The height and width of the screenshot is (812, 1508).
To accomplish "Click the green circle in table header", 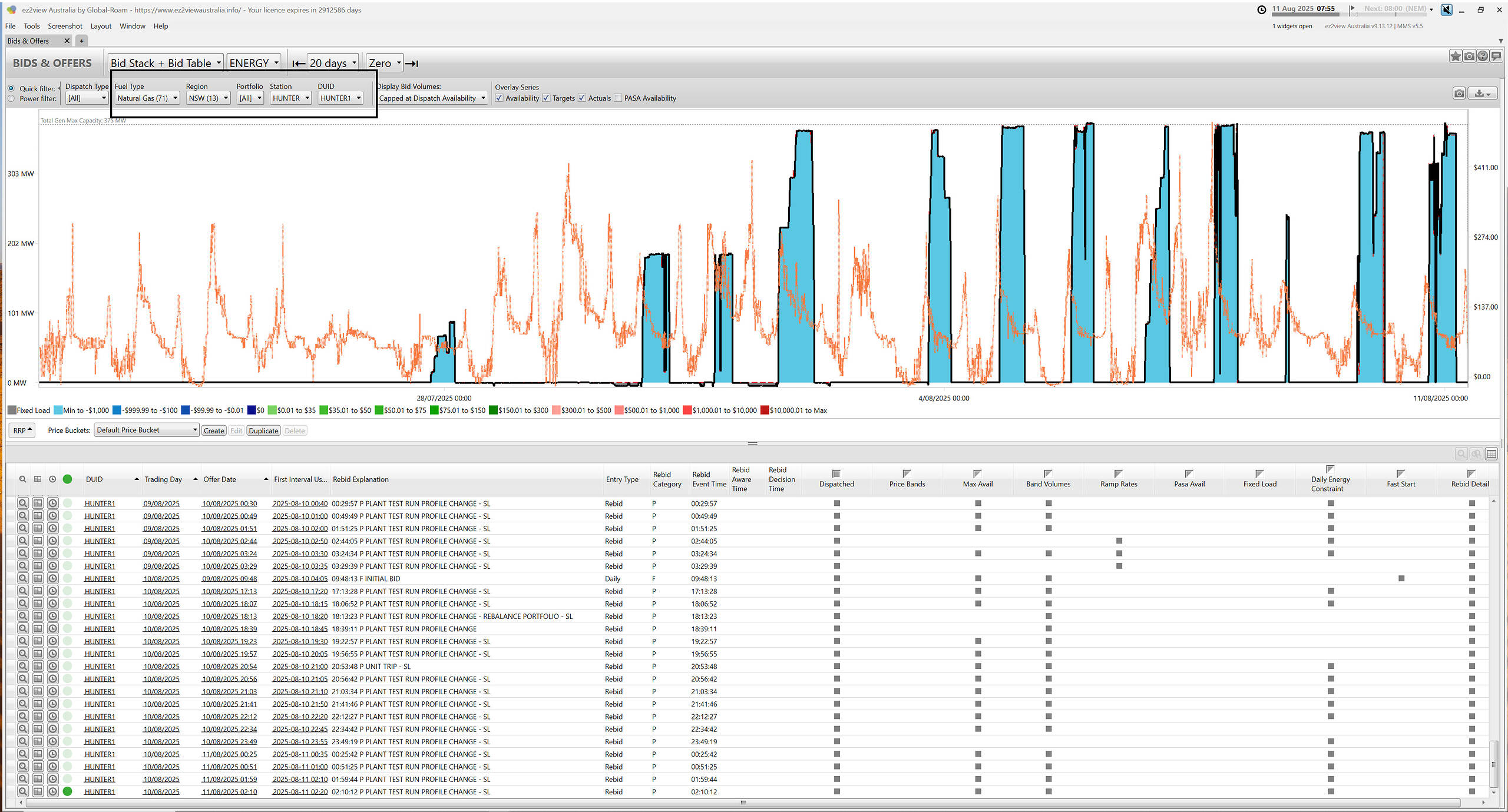I will (67, 479).
